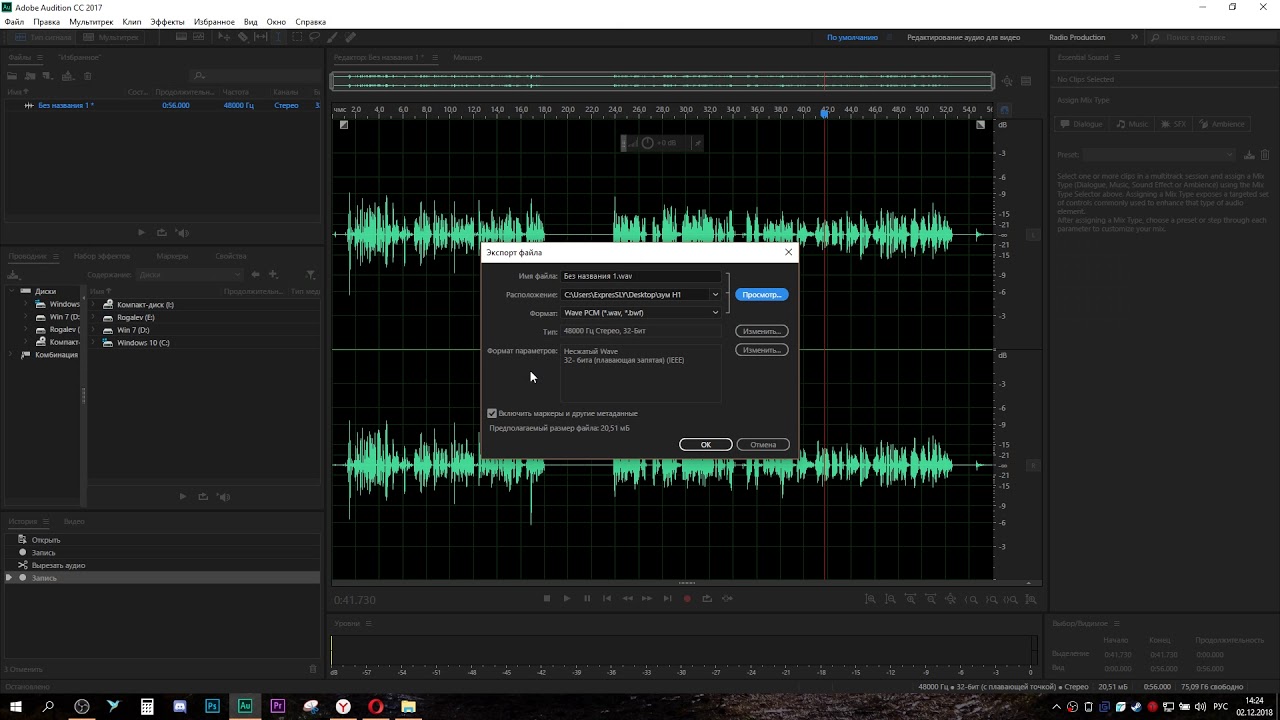Image resolution: width=1280 pixels, height=720 pixels.
Task: Toggle the Music mix type
Action: pyautogui.click(x=1133, y=124)
